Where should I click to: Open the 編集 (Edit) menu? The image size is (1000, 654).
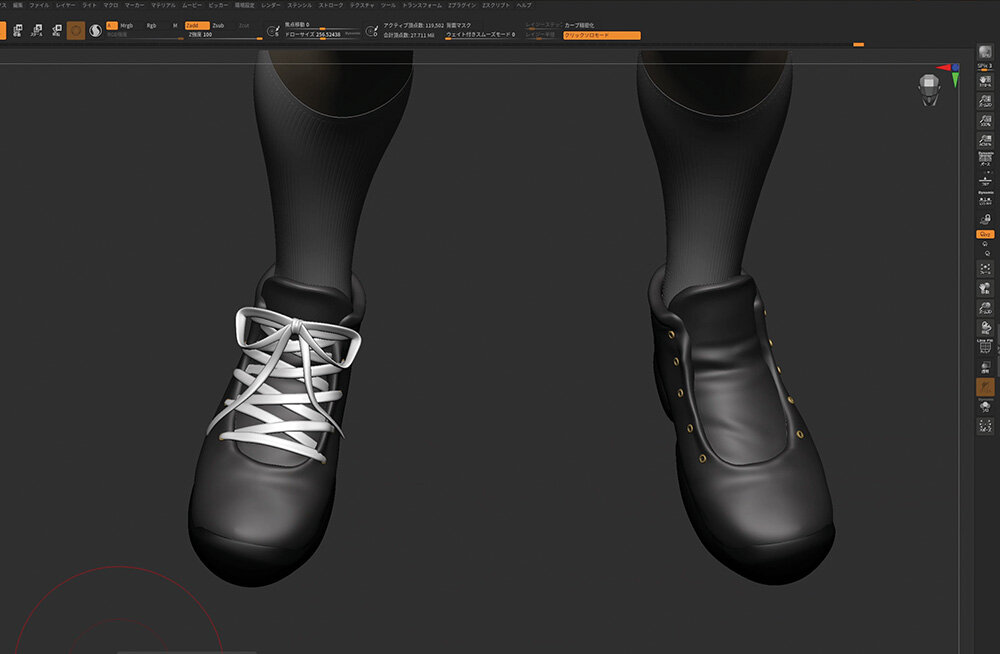pyautogui.click(x=18, y=5)
